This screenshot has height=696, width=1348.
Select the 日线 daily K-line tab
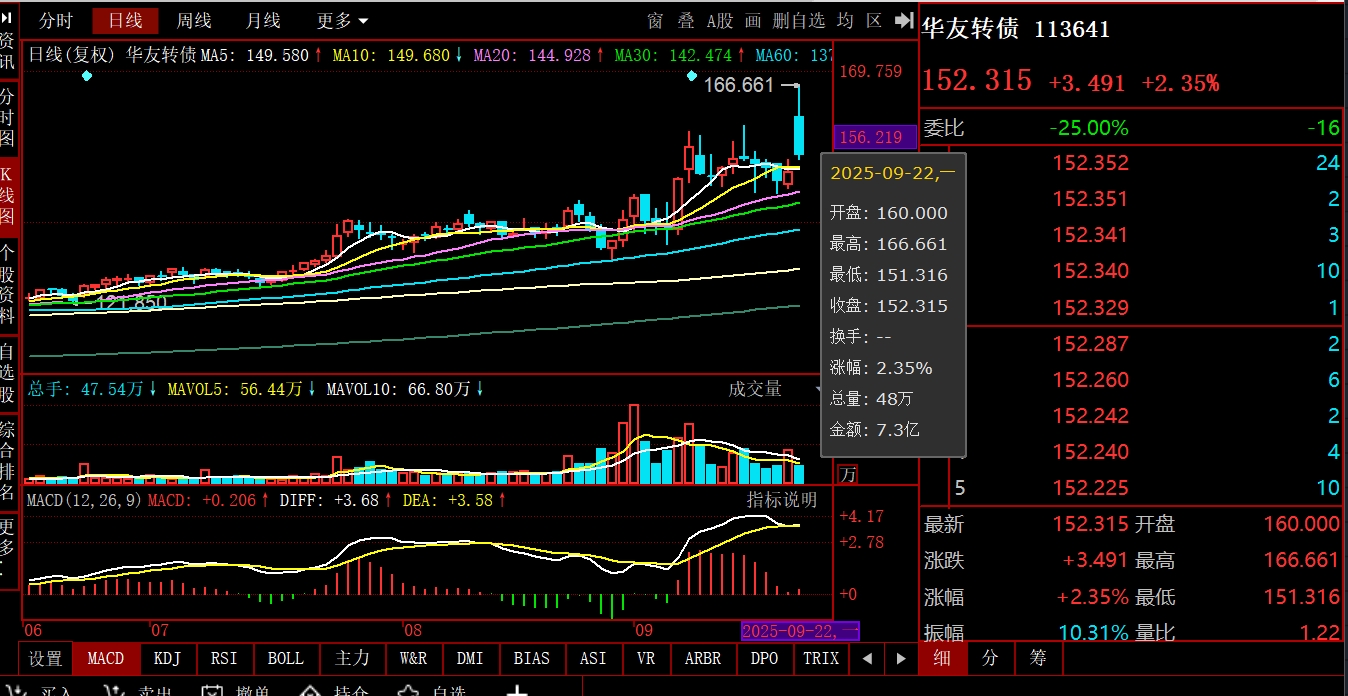(125, 21)
